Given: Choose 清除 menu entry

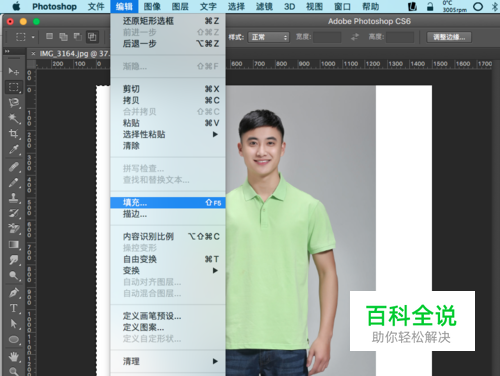Looking at the screenshot, I should click(168, 146).
